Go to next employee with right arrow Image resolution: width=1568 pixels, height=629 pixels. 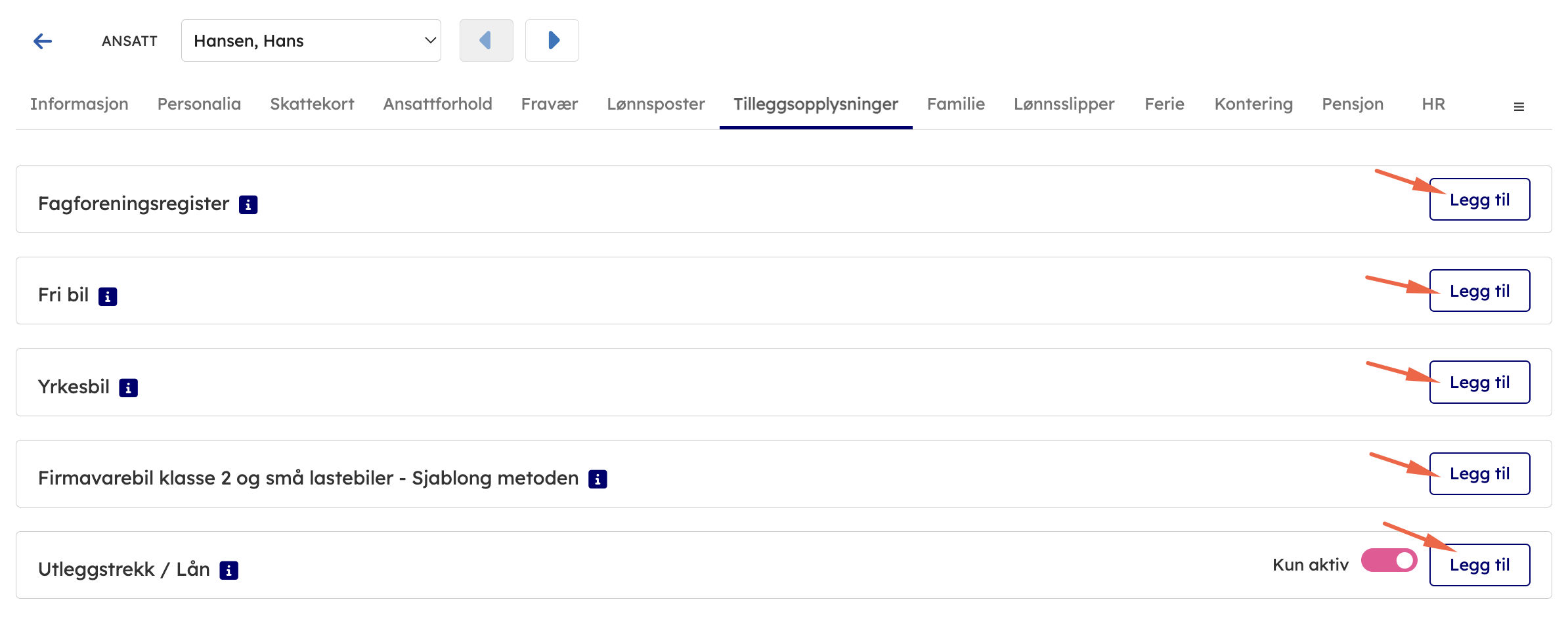click(552, 41)
